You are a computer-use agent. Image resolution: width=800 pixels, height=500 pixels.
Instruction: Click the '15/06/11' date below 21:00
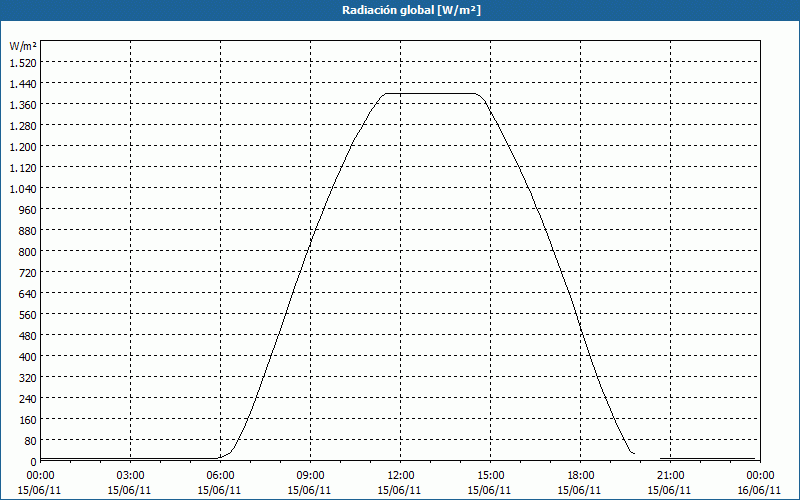tap(670, 490)
